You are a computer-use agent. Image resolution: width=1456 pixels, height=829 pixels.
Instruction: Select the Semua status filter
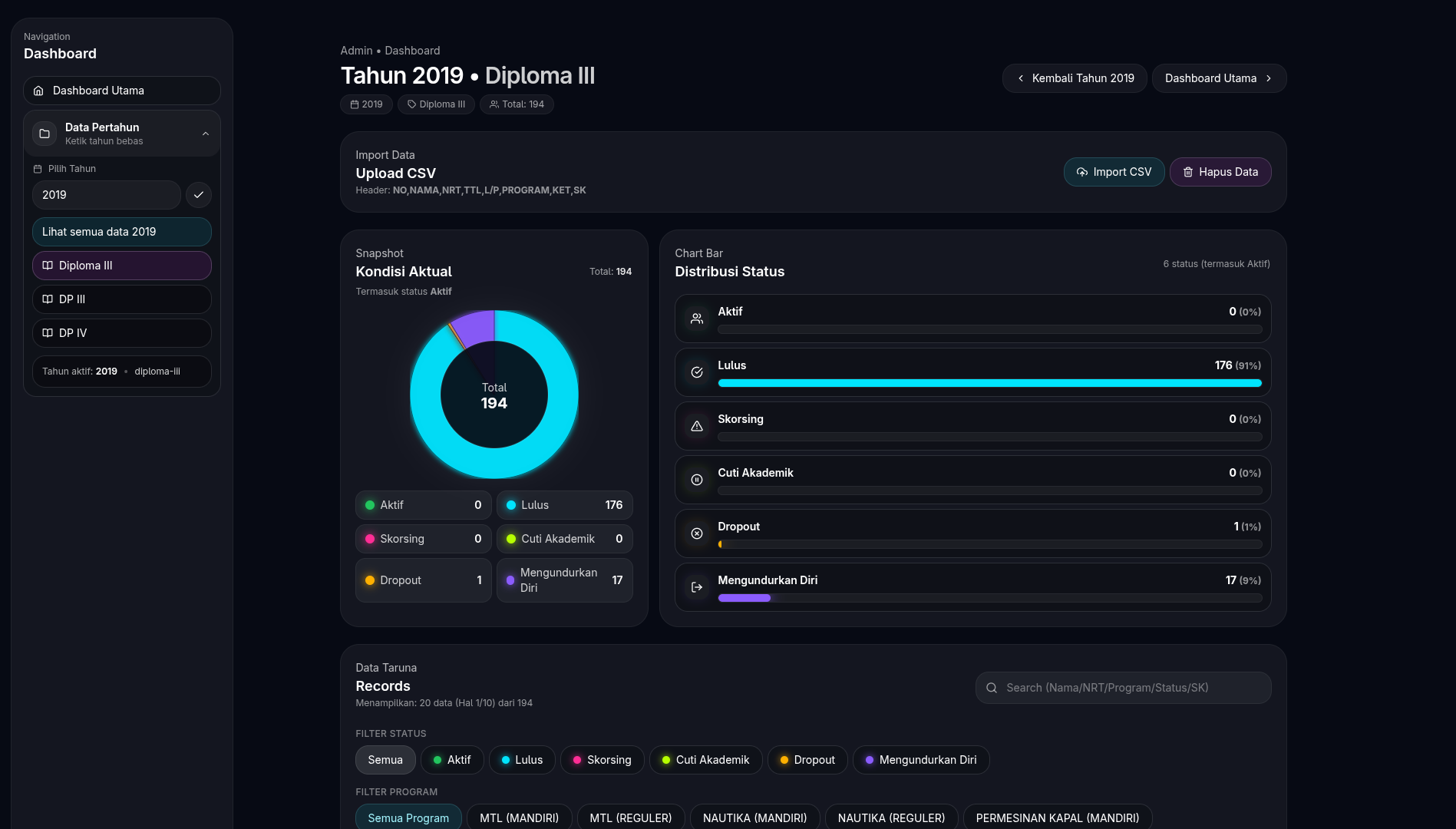click(385, 760)
